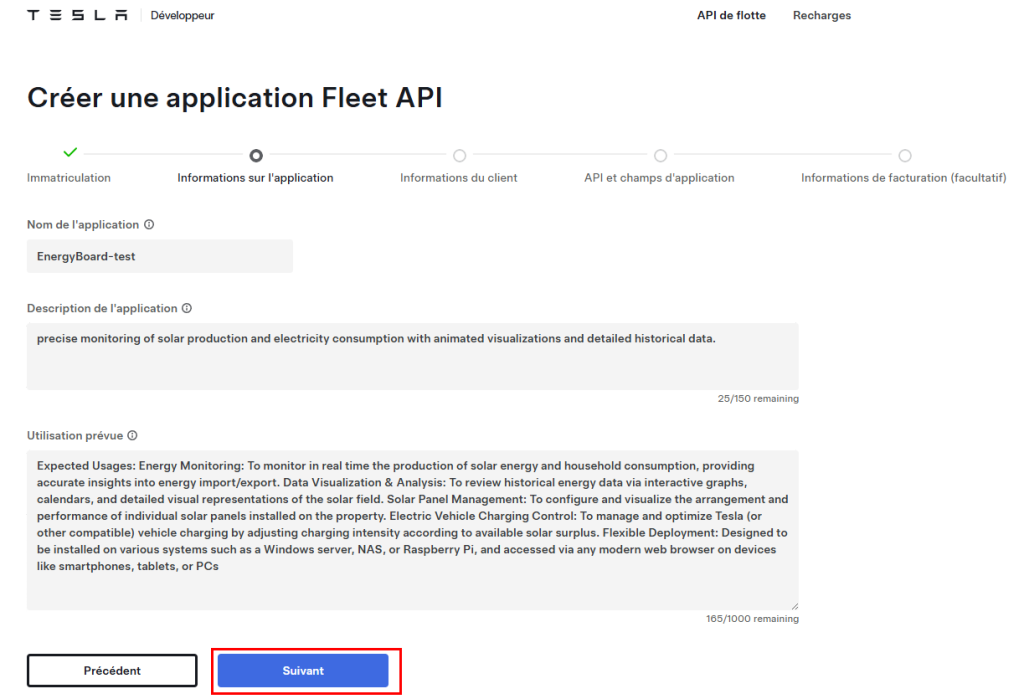The image size is (1024, 699).
Task: Focus the Utilisation prévue text area
Action: (413, 530)
